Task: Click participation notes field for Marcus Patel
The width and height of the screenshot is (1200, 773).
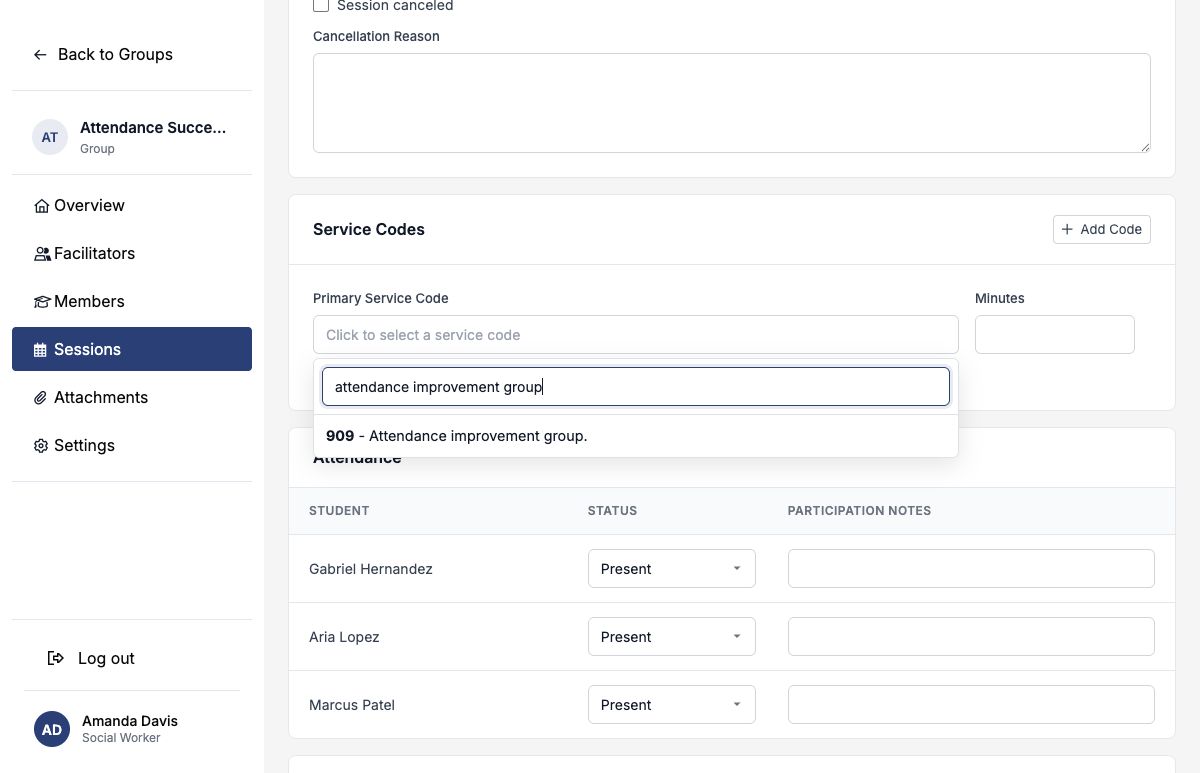Action: point(971,705)
